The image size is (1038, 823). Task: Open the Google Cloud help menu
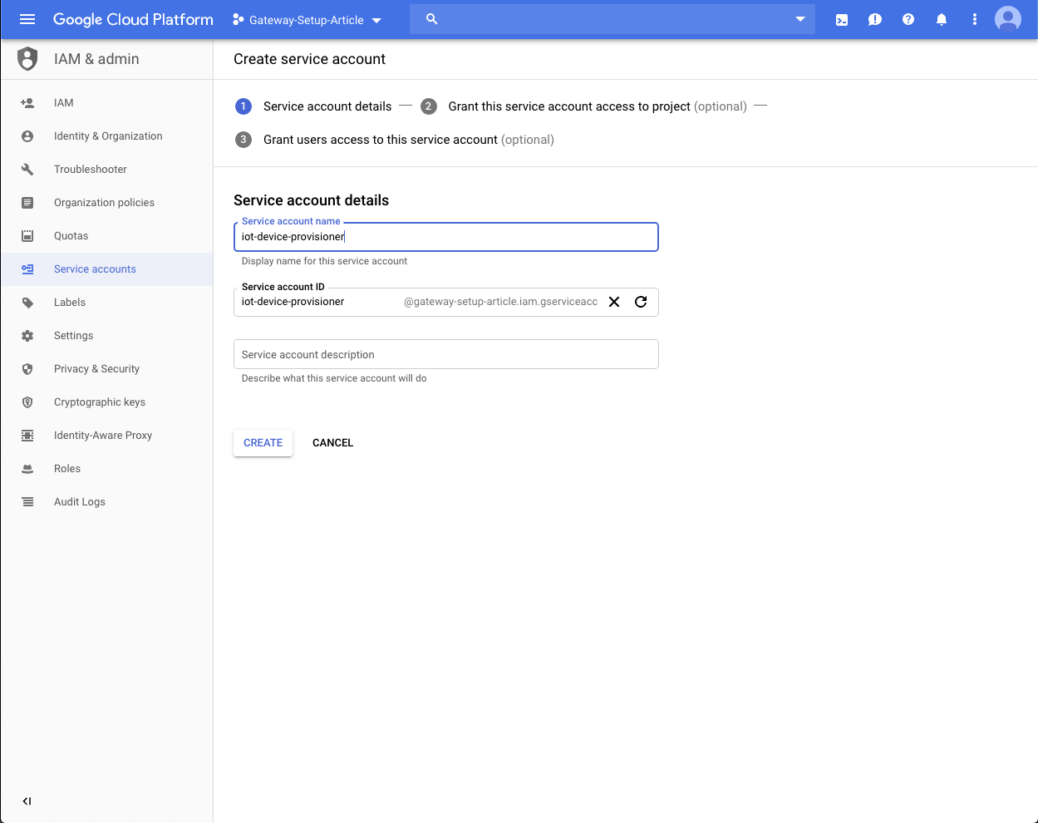click(x=908, y=19)
